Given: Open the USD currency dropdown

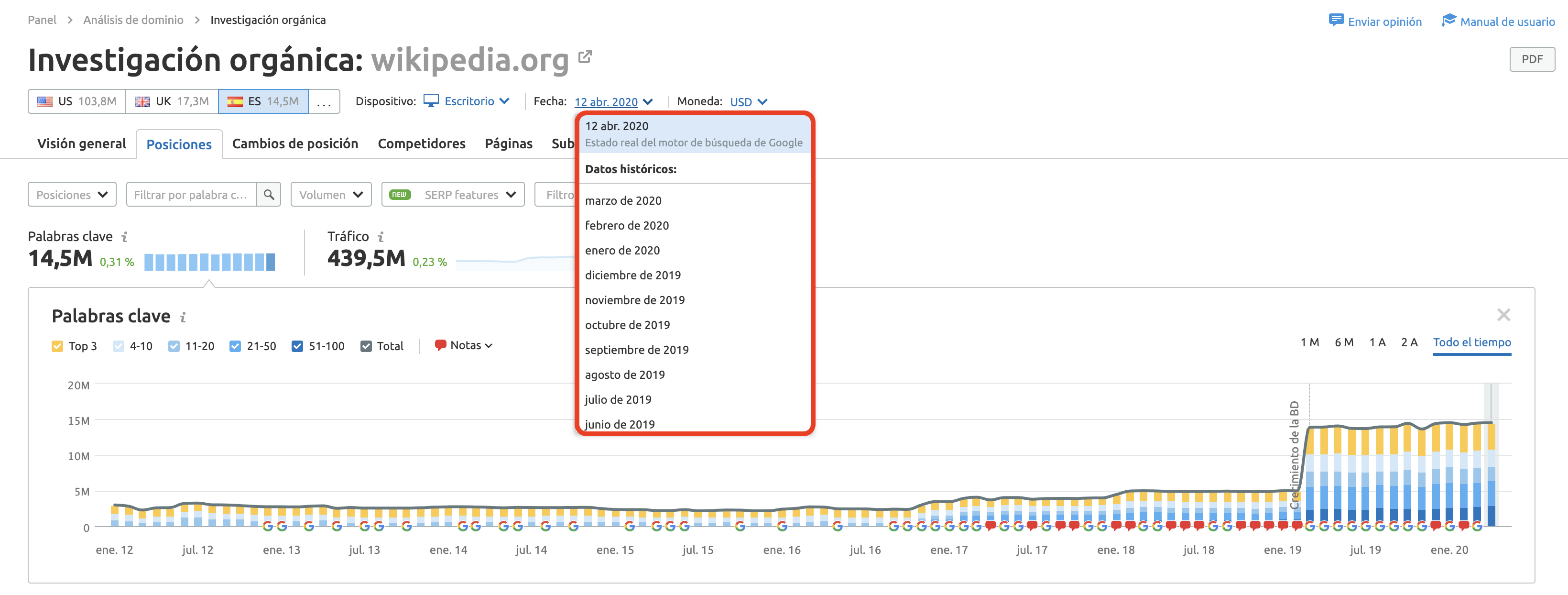Looking at the screenshot, I should click(748, 102).
